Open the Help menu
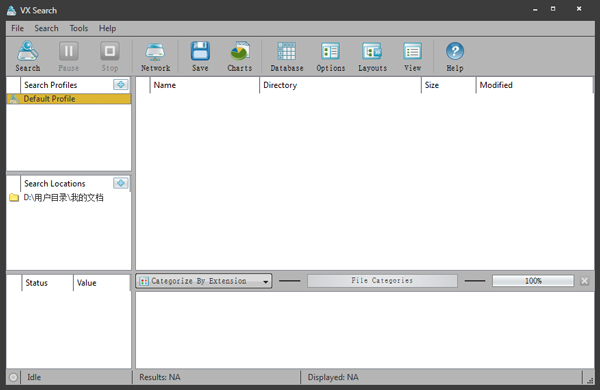Viewport: 600px width, 390px height. (107, 28)
